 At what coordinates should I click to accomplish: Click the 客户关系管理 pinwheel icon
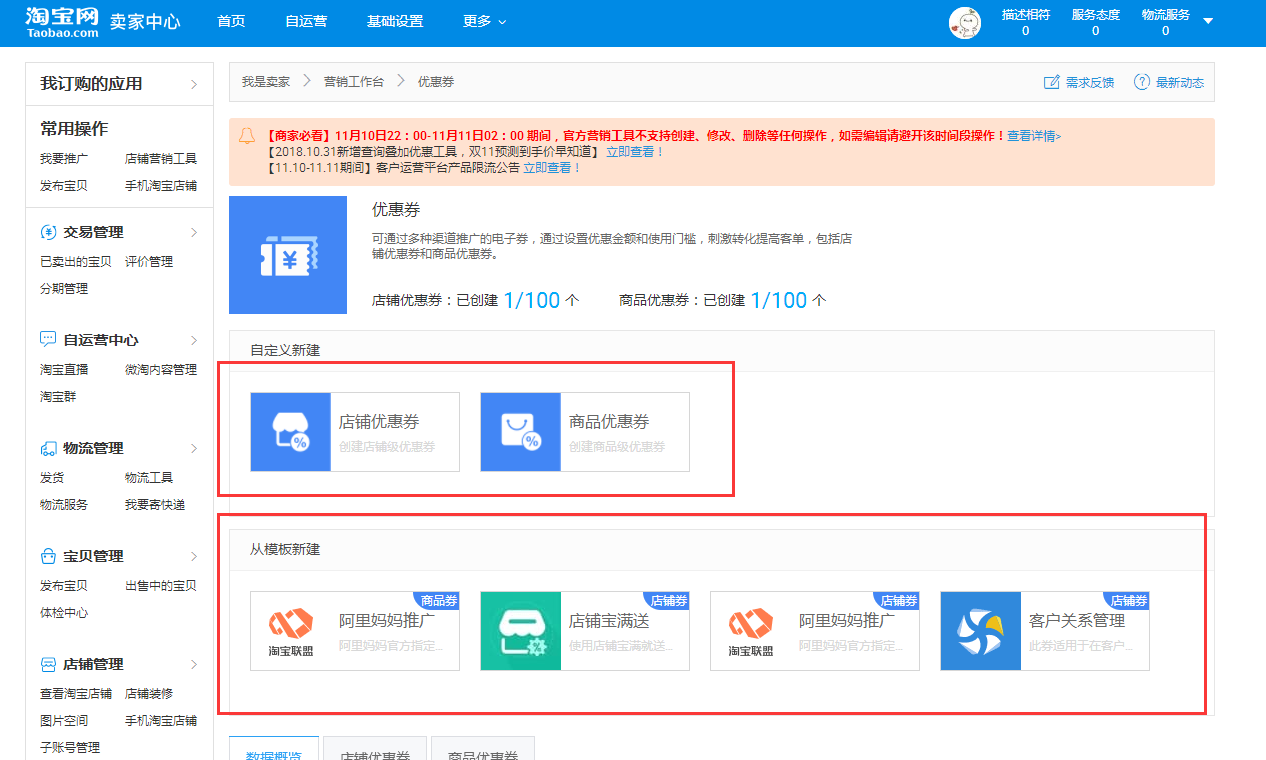[x=980, y=631]
